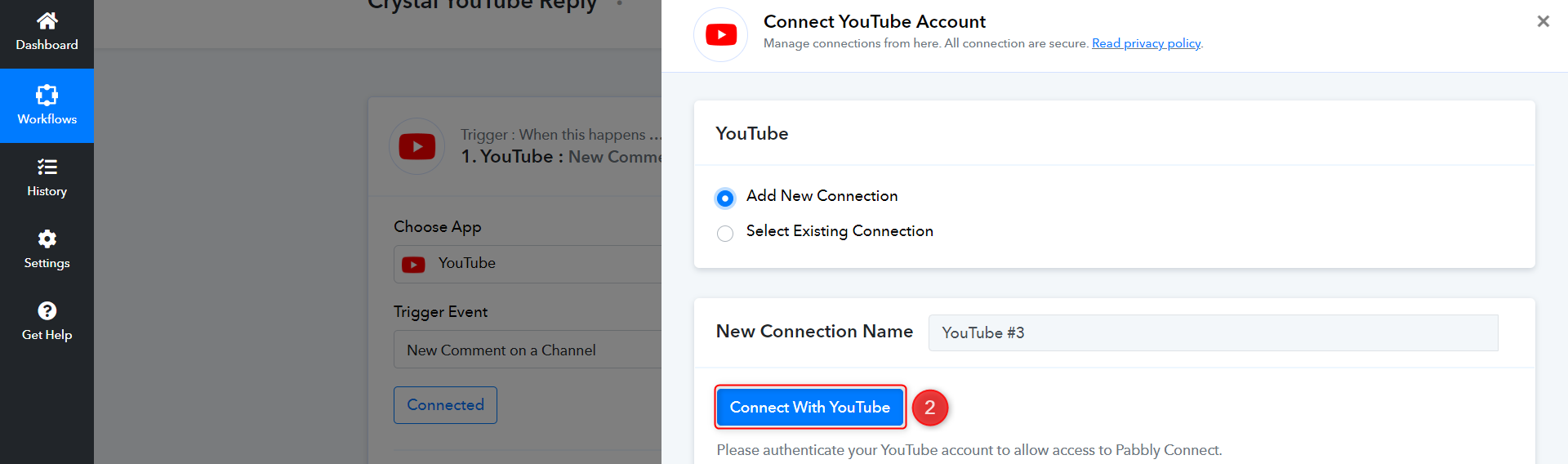This screenshot has width=1568, height=464.
Task: Select the Add New Connection radio button
Action: click(x=724, y=198)
